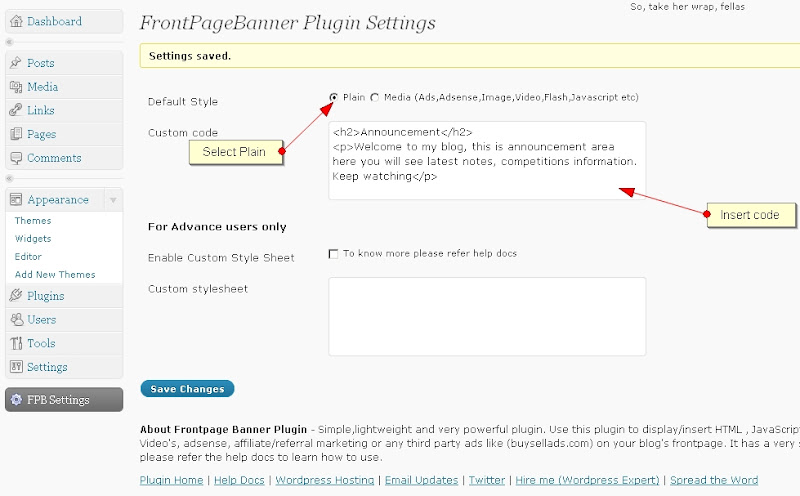Viewport: 800px width, 496px height.
Task: Click the Appearance icon
Action: coord(16,200)
